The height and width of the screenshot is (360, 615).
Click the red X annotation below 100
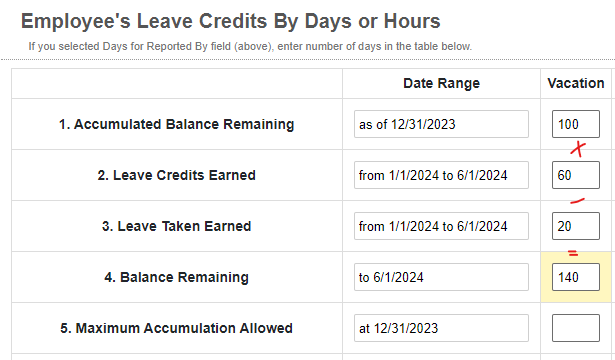tap(578, 149)
